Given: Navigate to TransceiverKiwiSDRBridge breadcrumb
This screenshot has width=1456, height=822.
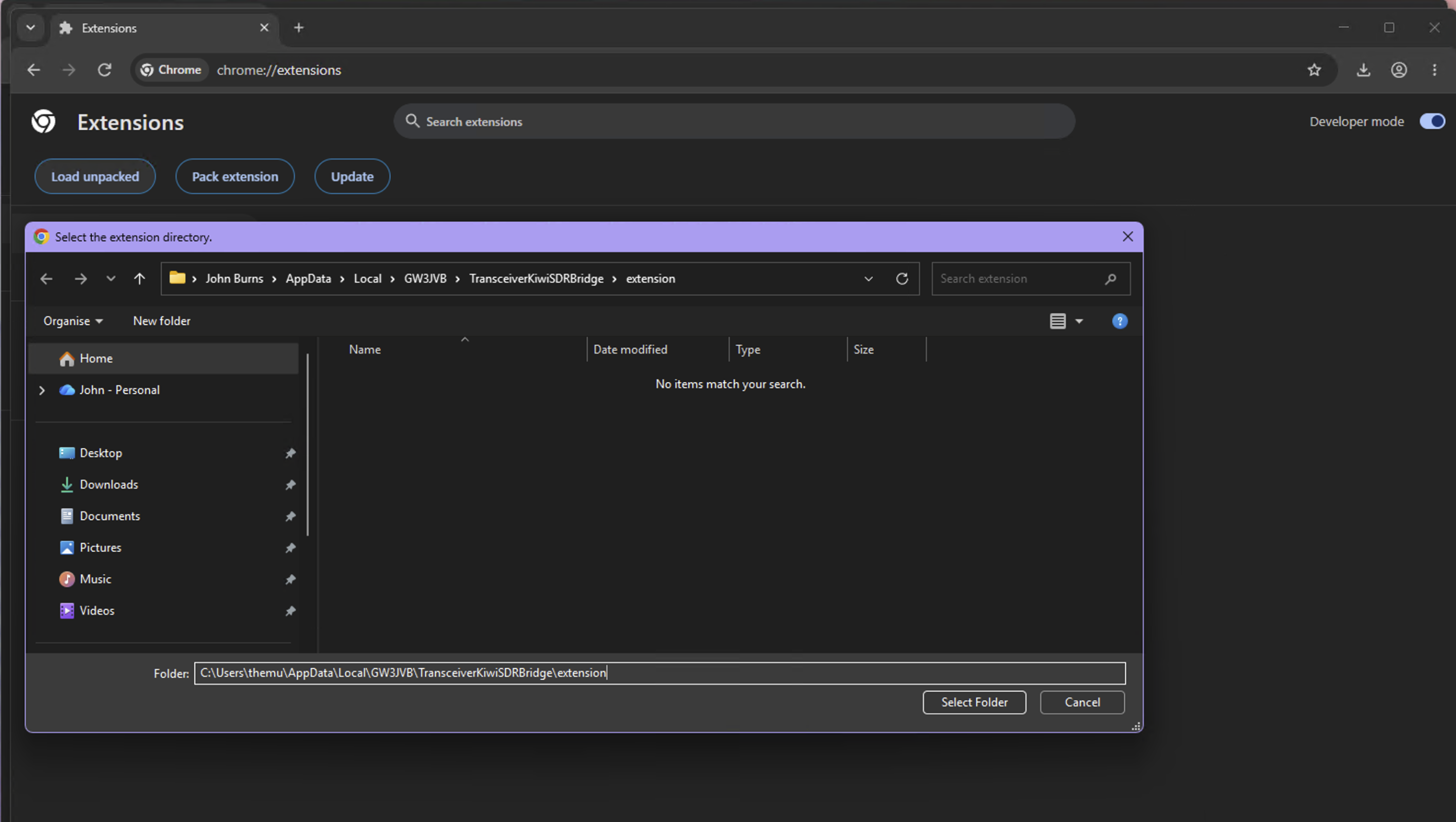Looking at the screenshot, I should click(536, 279).
